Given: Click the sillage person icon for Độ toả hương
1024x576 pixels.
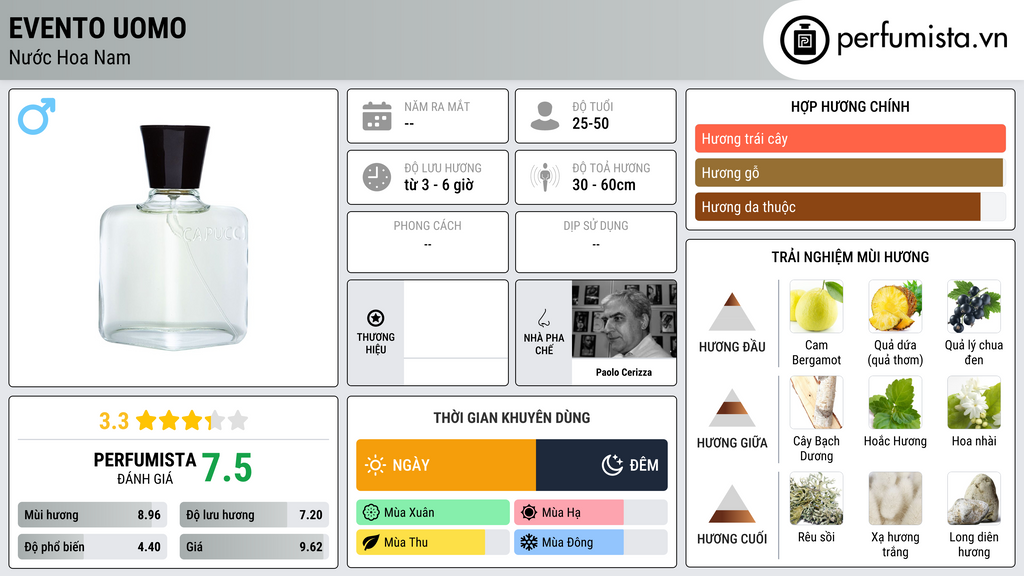Looking at the screenshot, I should 545,177.
